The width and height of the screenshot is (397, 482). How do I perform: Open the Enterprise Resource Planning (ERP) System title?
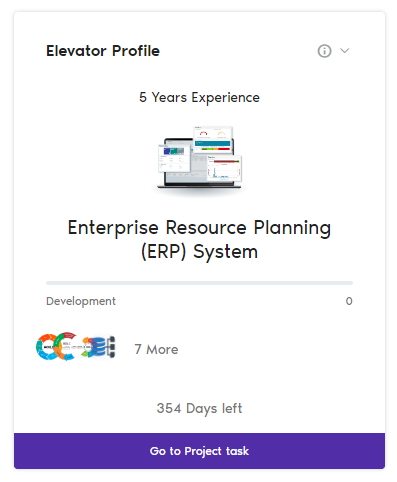click(x=199, y=239)
